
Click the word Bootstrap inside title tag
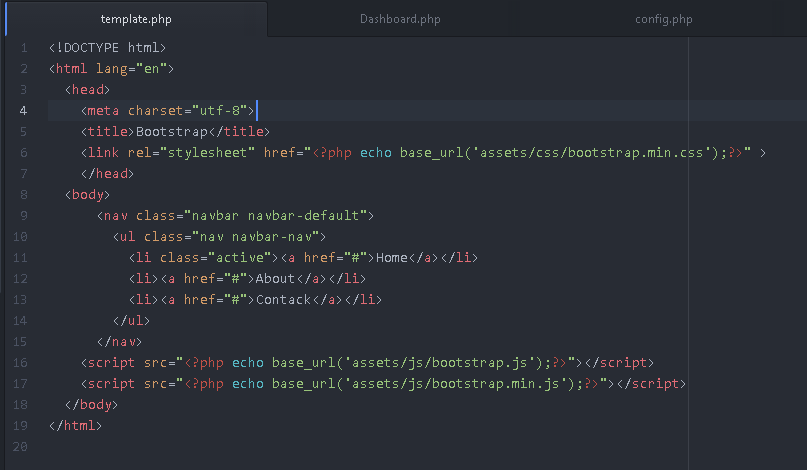click(171, 132)
